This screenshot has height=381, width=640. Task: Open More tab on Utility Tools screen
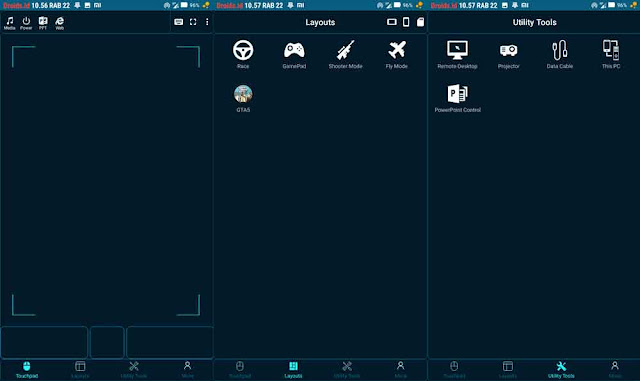tap(615, 370)
